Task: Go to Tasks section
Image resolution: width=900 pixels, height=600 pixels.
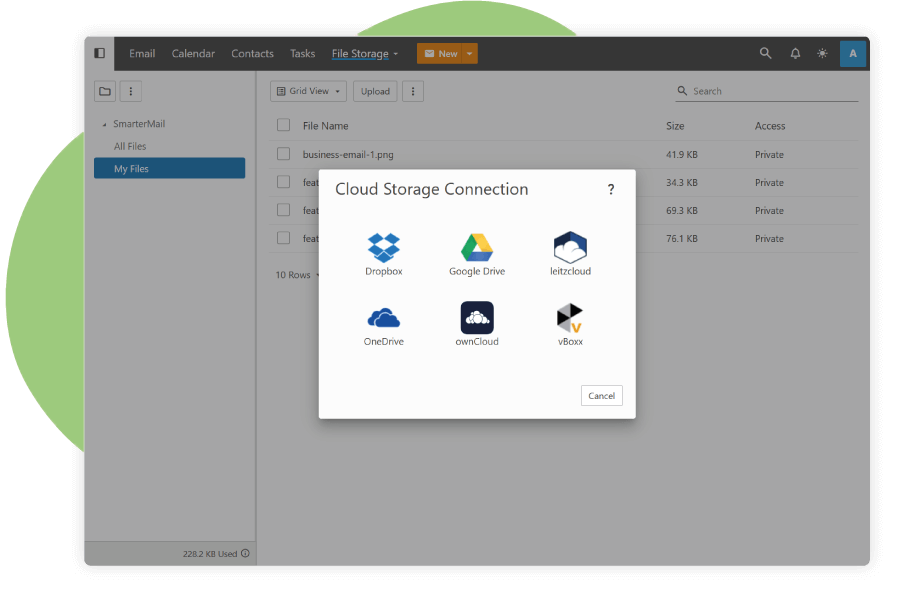Action: [302, 53]
